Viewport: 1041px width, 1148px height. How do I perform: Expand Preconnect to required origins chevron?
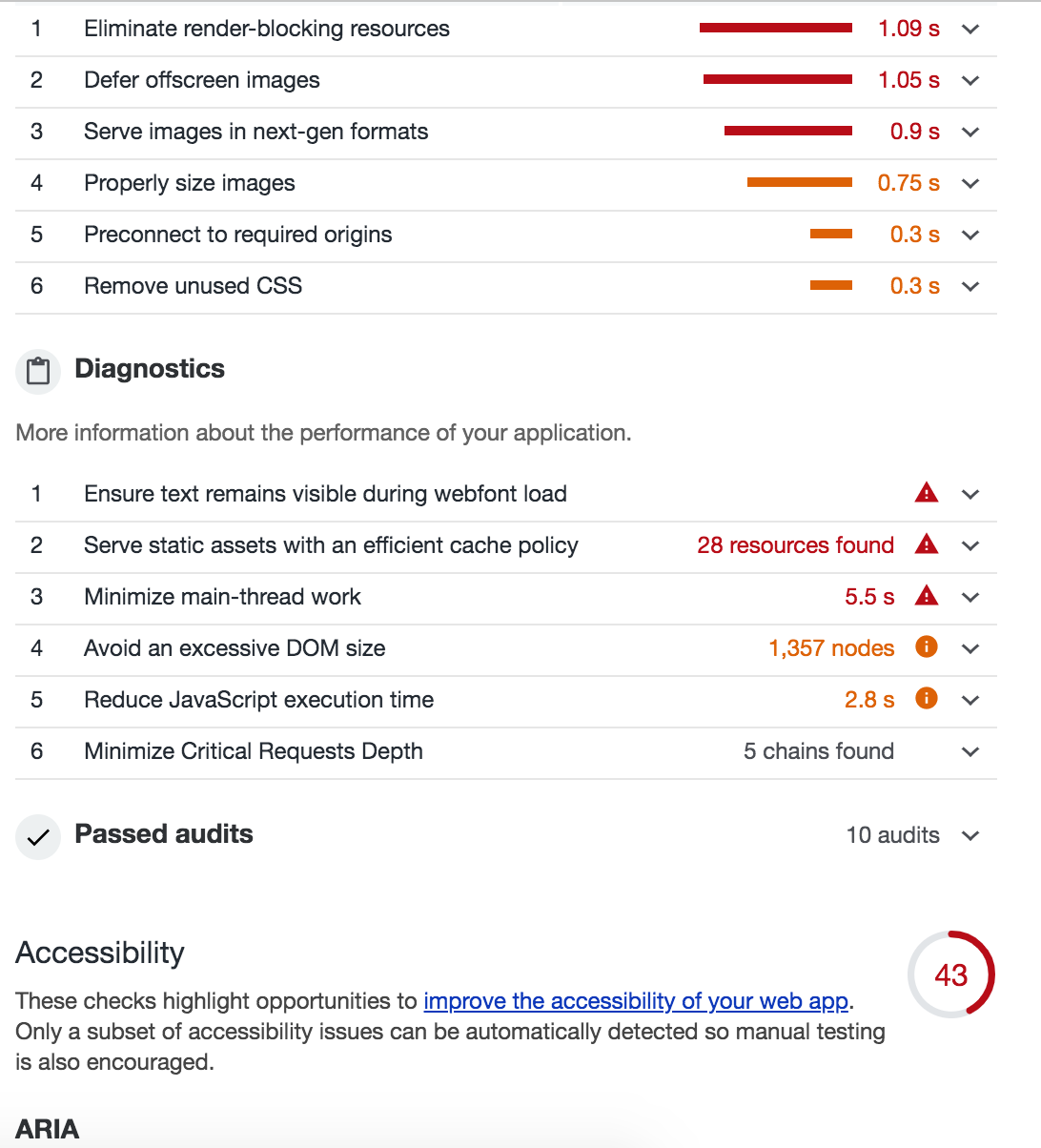[970, 236]
